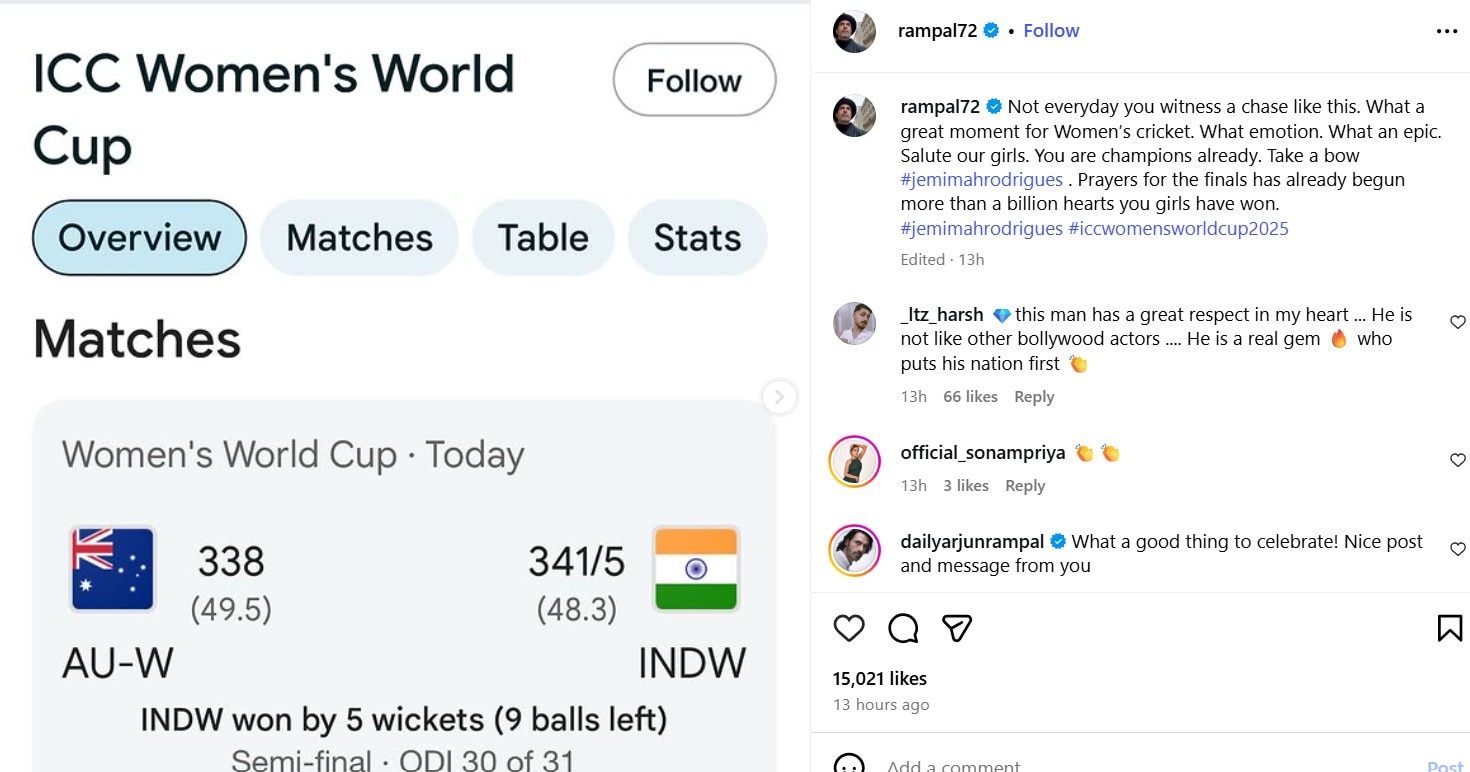View the 15,021 likes list
This screenshot has width=1470, height=772.
coord(880,679)
